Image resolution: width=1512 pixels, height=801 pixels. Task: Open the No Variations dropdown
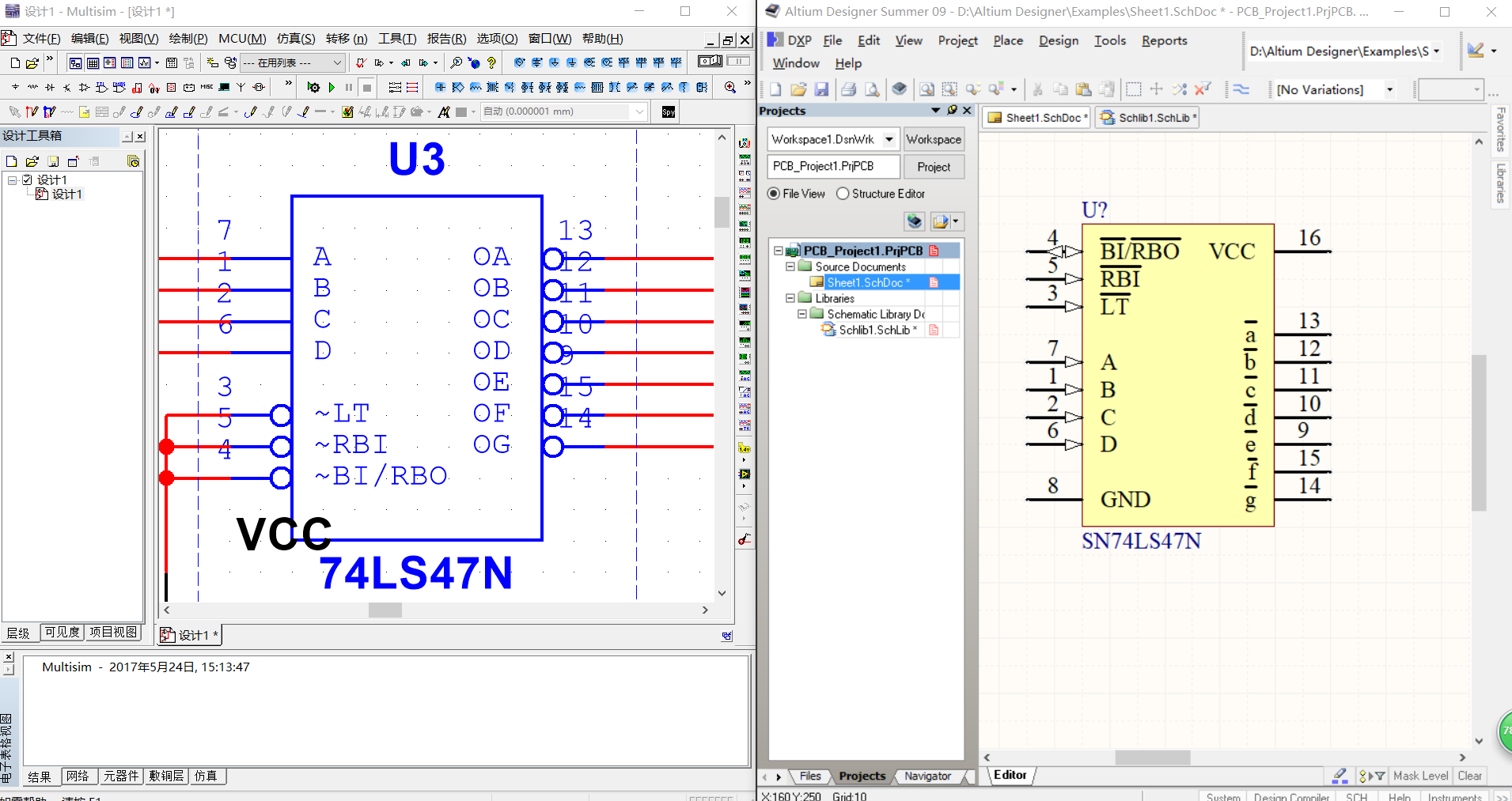tap(1389, 89)
